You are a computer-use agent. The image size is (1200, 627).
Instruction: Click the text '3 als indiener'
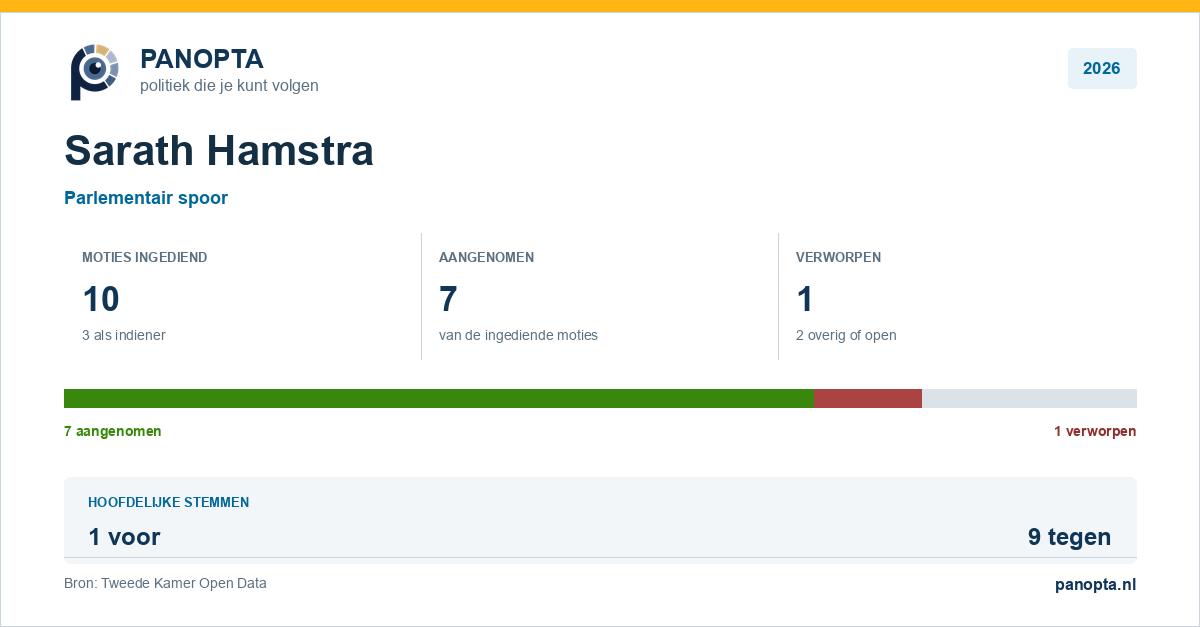[124, 335]
